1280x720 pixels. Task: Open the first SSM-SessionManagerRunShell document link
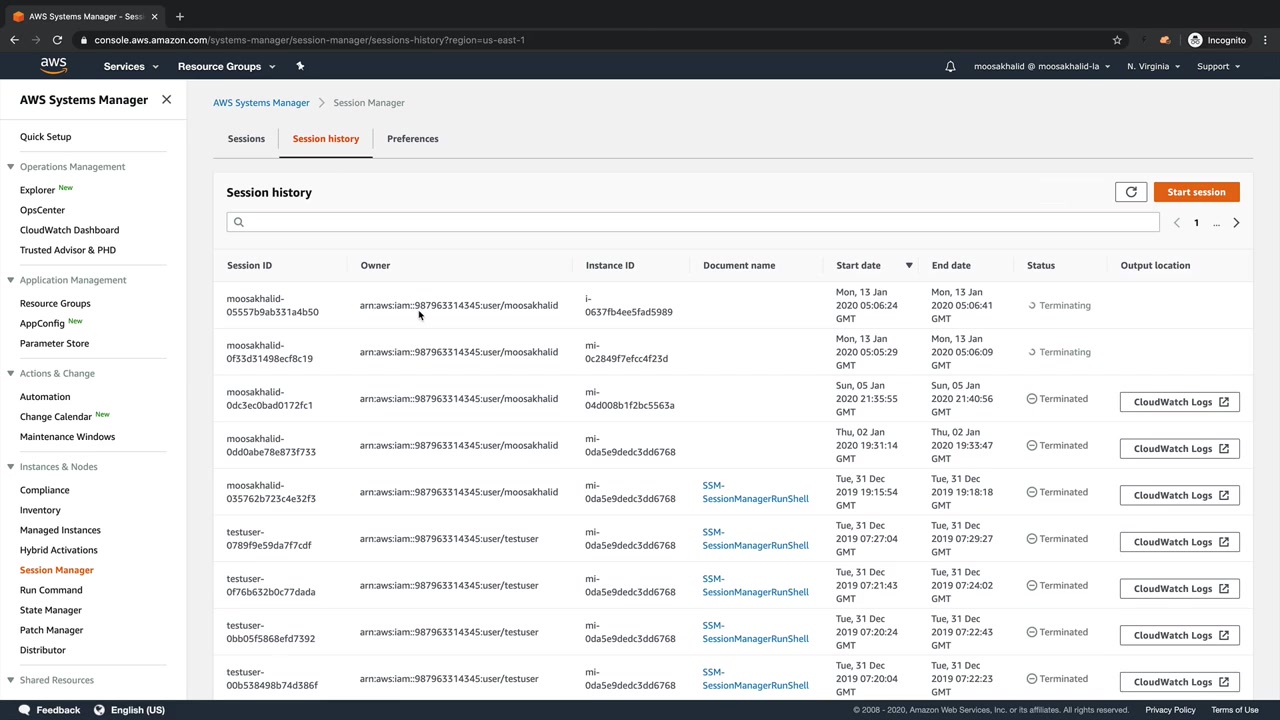[755, 492]
